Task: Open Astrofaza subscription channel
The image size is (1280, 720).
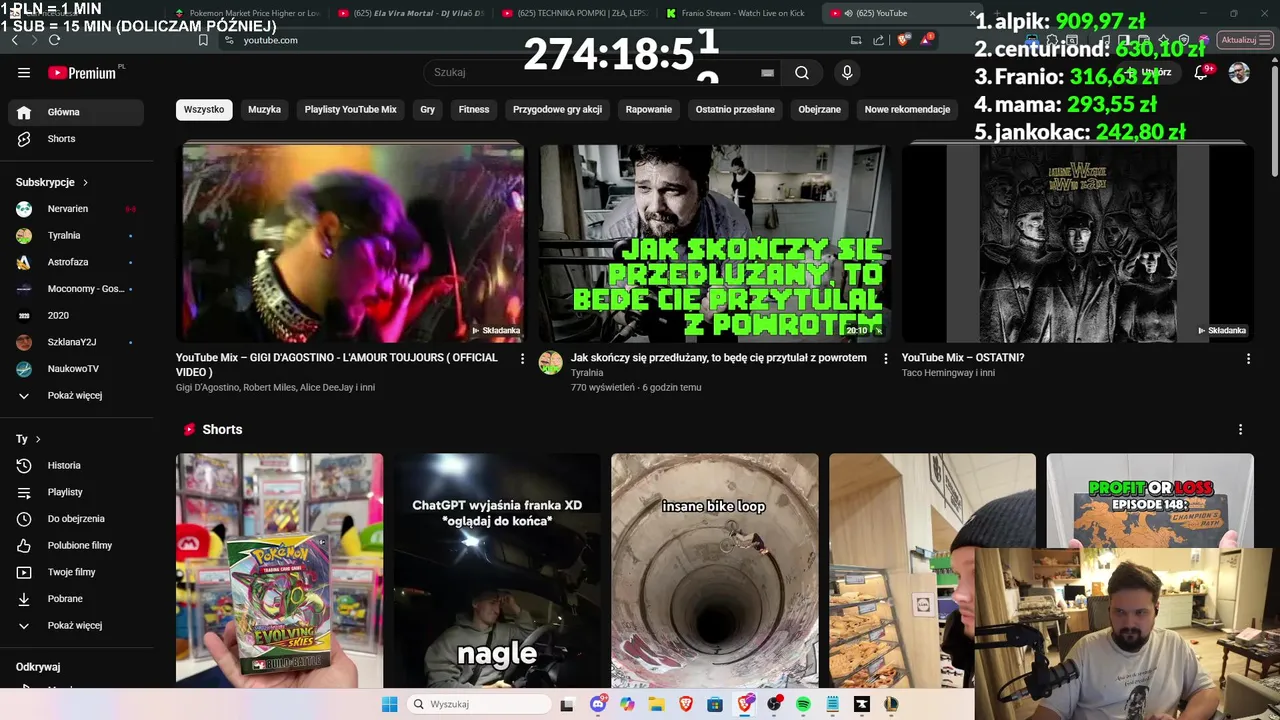Action: coord(76,262)
